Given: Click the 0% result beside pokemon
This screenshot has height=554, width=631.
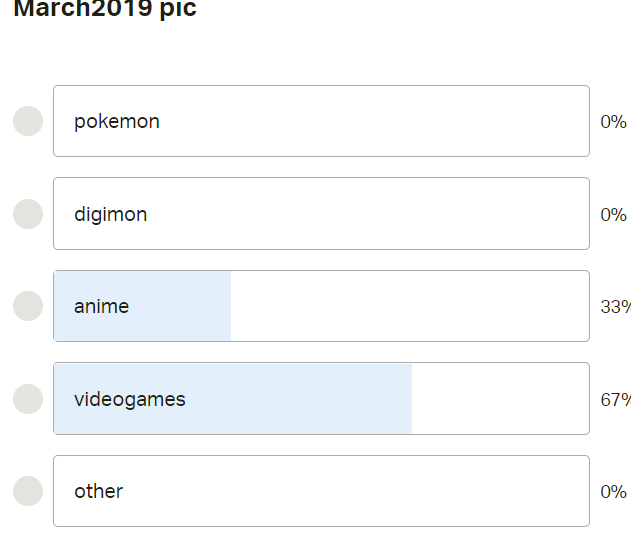Looking at the screenshot, I should point(613,122).
